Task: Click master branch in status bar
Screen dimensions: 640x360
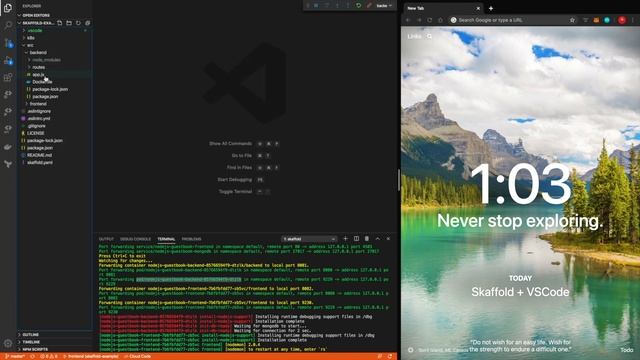Action: pos(15,356)
